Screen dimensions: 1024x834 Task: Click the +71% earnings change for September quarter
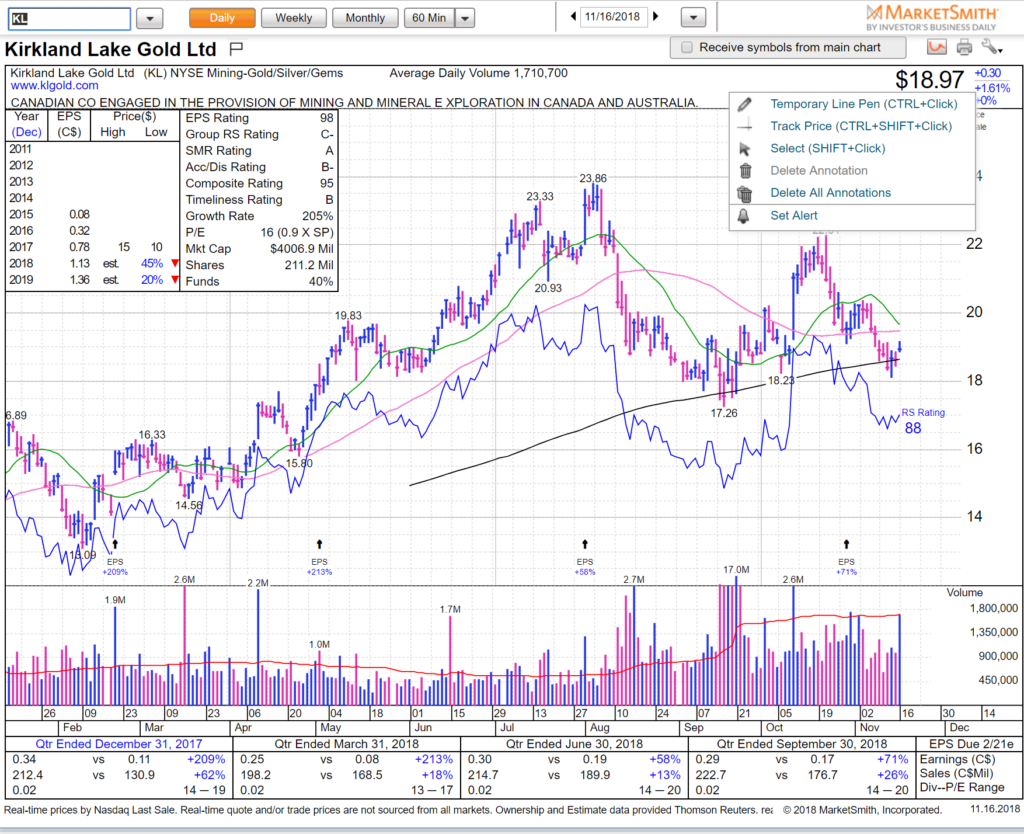892,760
